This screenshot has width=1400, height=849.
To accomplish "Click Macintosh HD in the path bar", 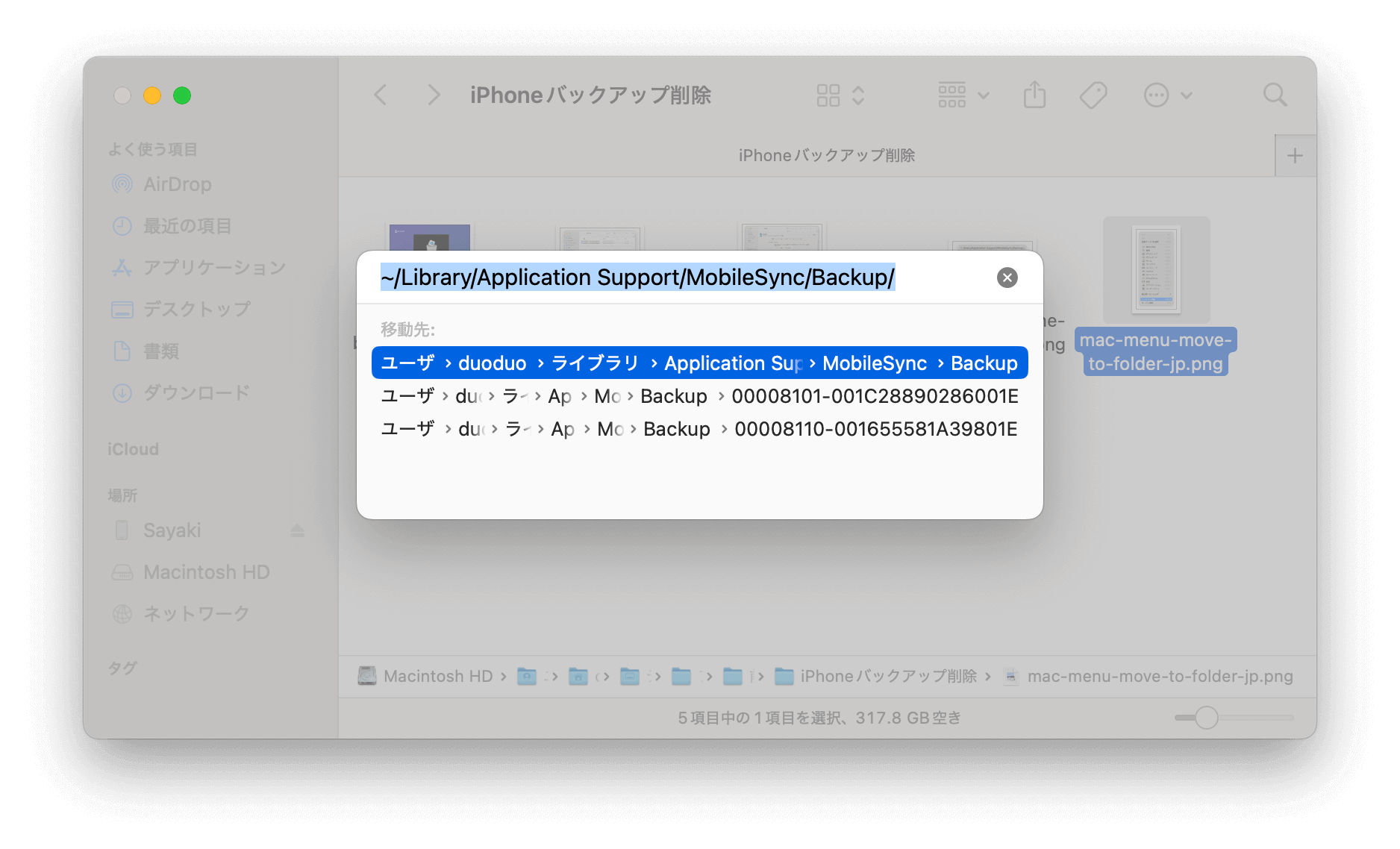I will click(x=425, y=677).
